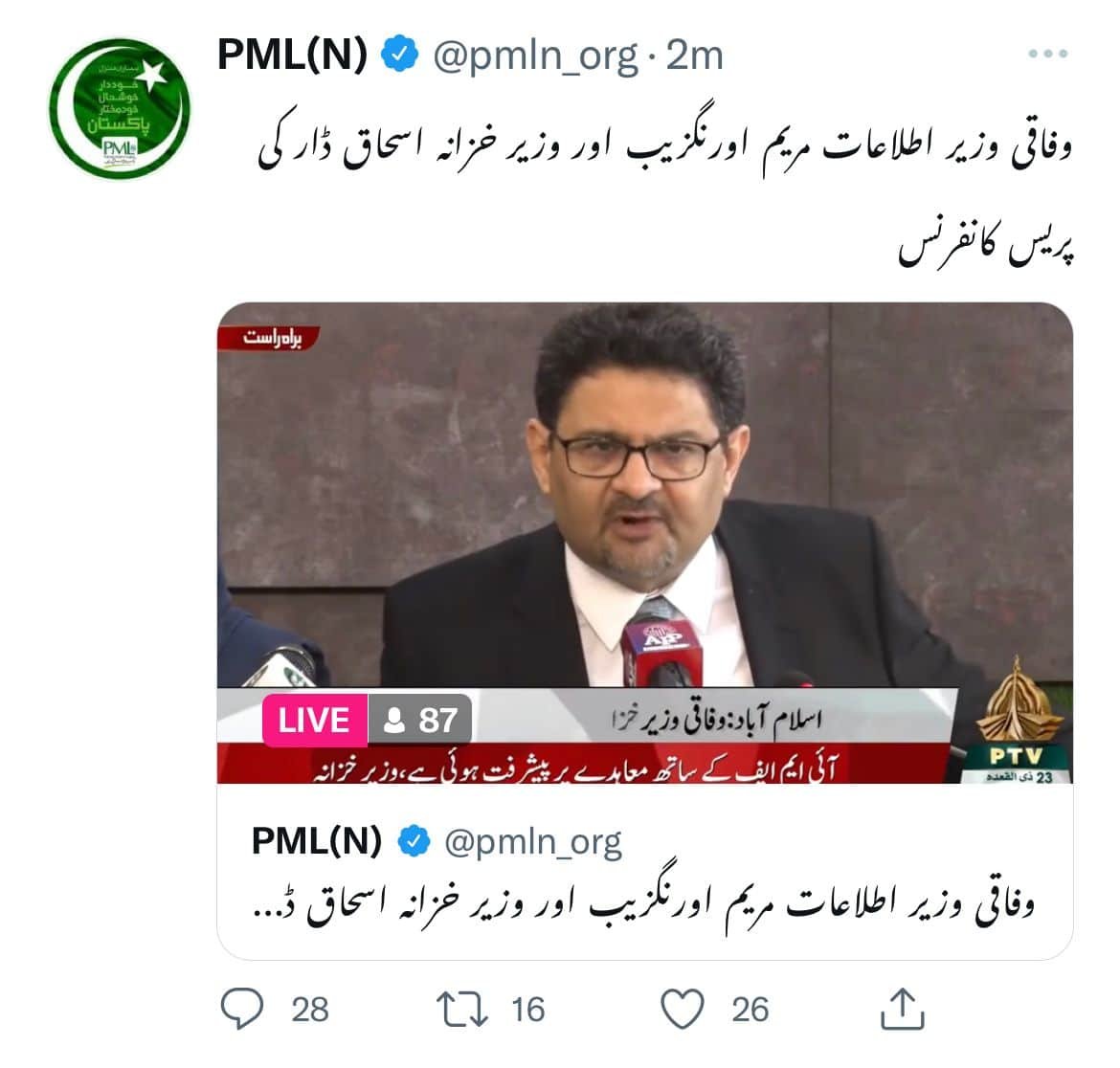The width and height of the screenshot is (1120, 1068).
Task: Open the PML(N) profile avatar
Action: point(120,108)
